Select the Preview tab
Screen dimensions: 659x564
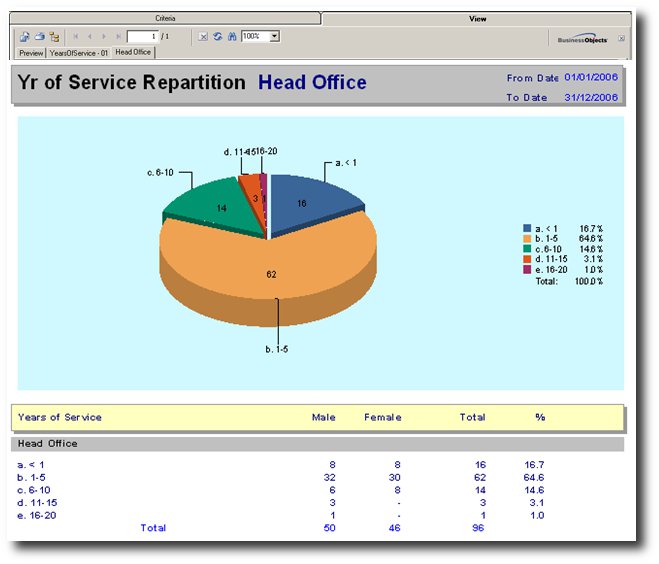tap(31, 51)
